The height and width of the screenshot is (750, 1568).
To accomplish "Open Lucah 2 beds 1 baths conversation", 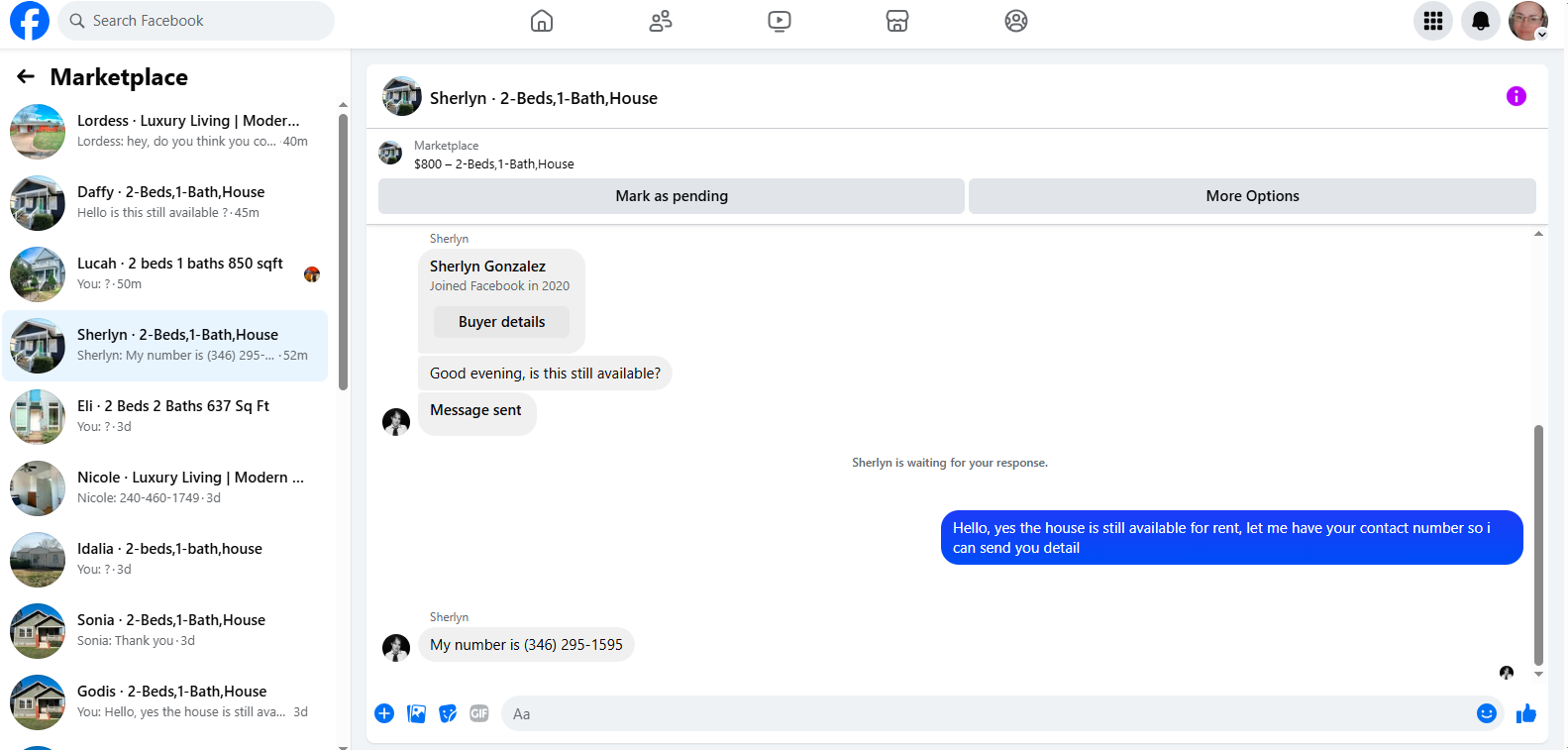I will pos(165,274).
